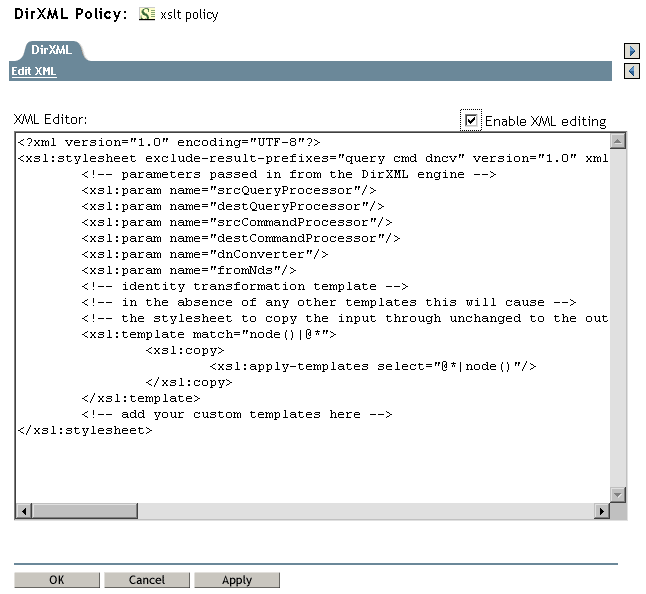
Task: Click the opening xsl:copy tag
Action: 185,351
